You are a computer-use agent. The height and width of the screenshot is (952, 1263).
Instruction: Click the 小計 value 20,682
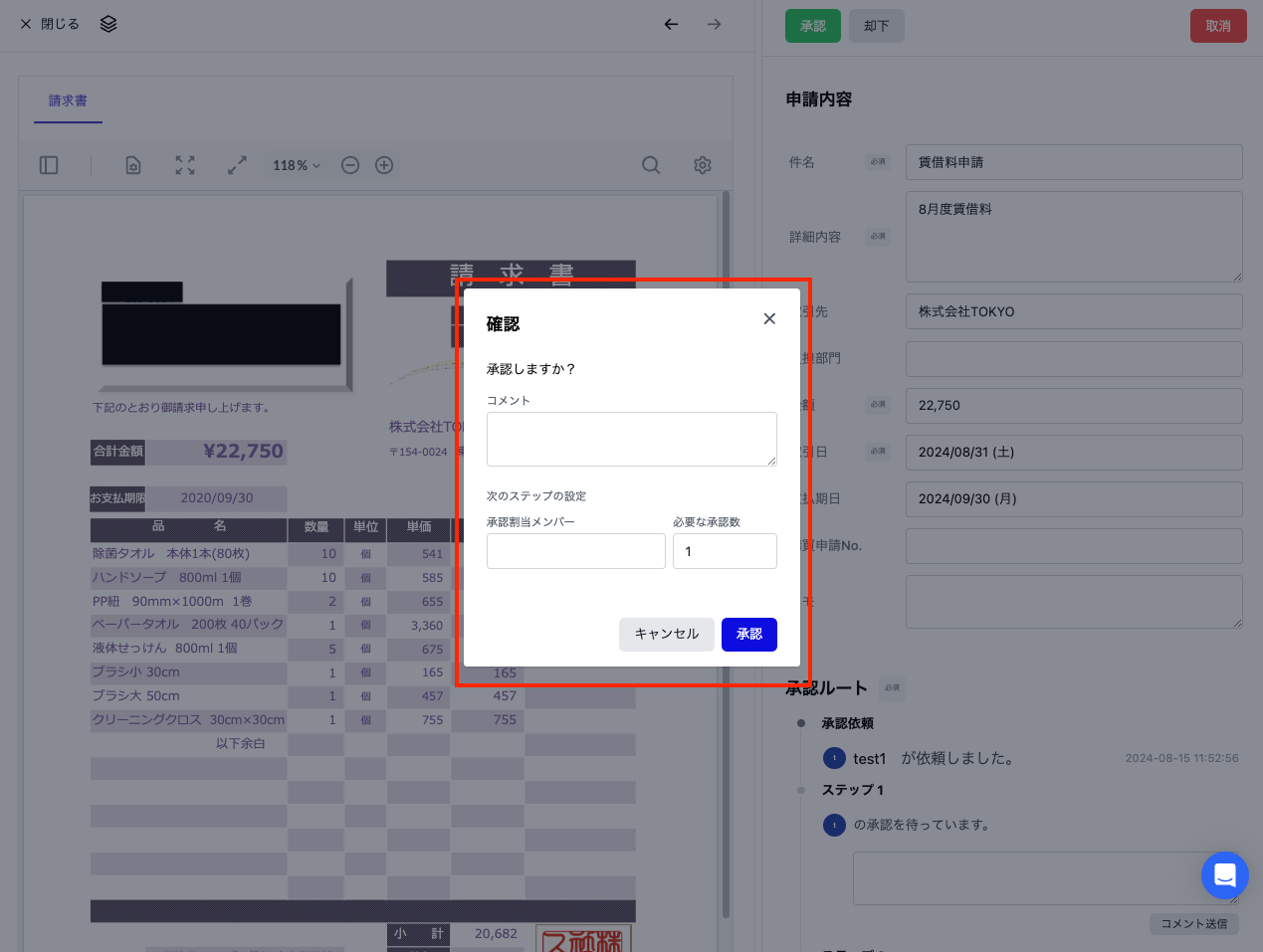coord(496,934)
